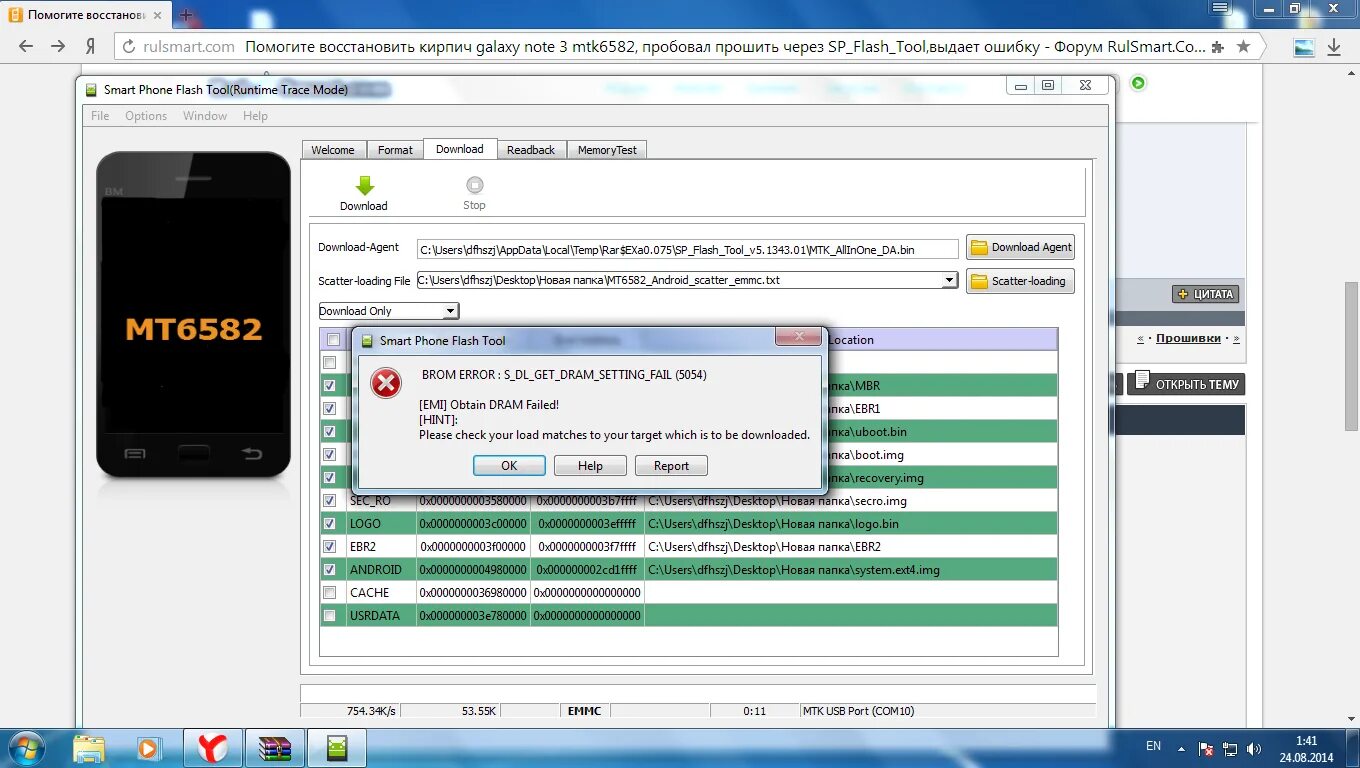Switch to Yandex Browser taskbar icon
This screenshot has height=768, width=1360.
[x=212, y=748]
